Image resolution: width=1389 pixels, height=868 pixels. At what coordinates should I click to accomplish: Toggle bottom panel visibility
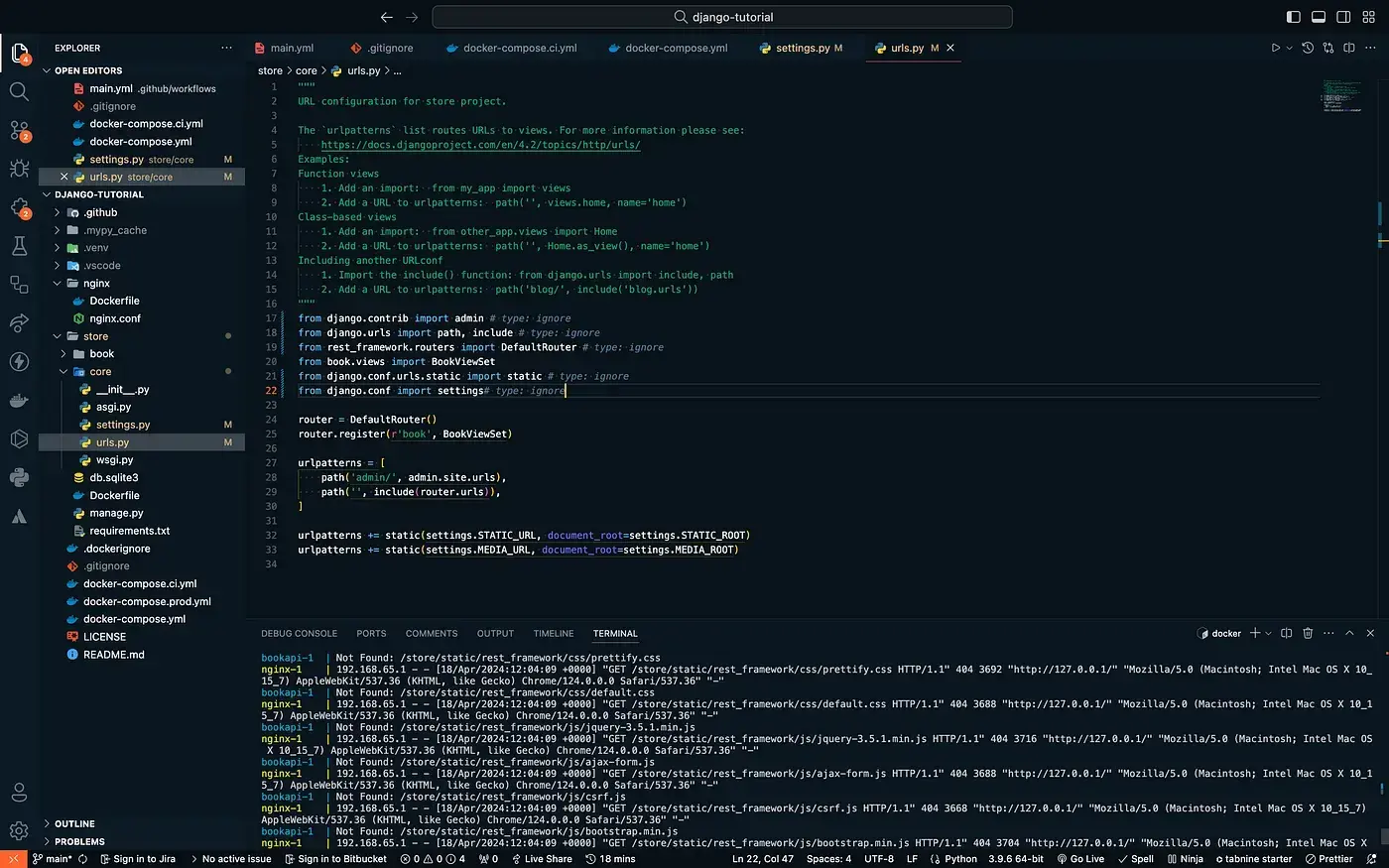[x=1319, y=17]
